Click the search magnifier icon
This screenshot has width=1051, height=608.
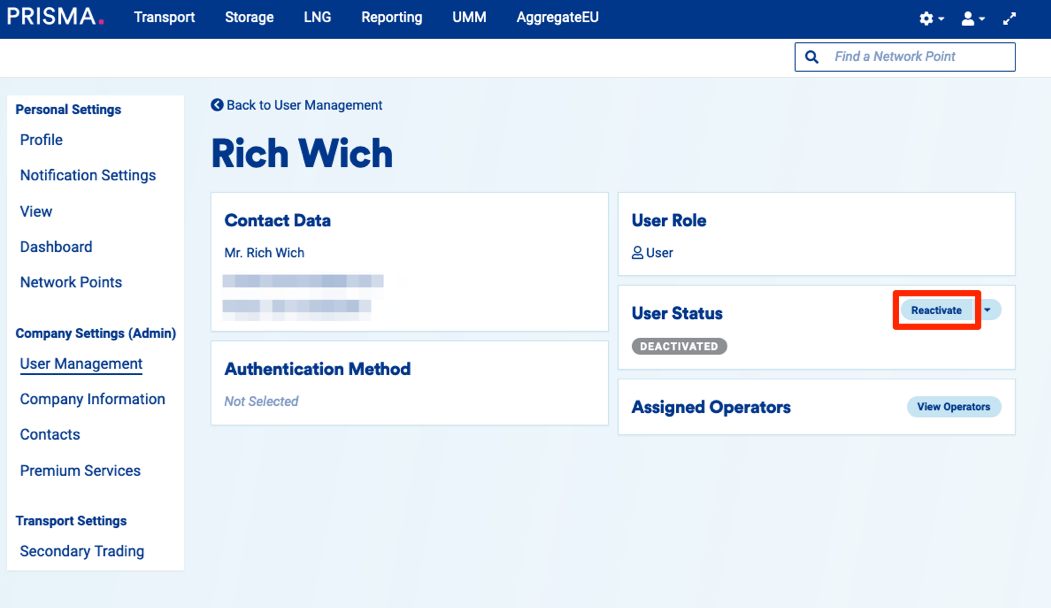pos(812,57)
